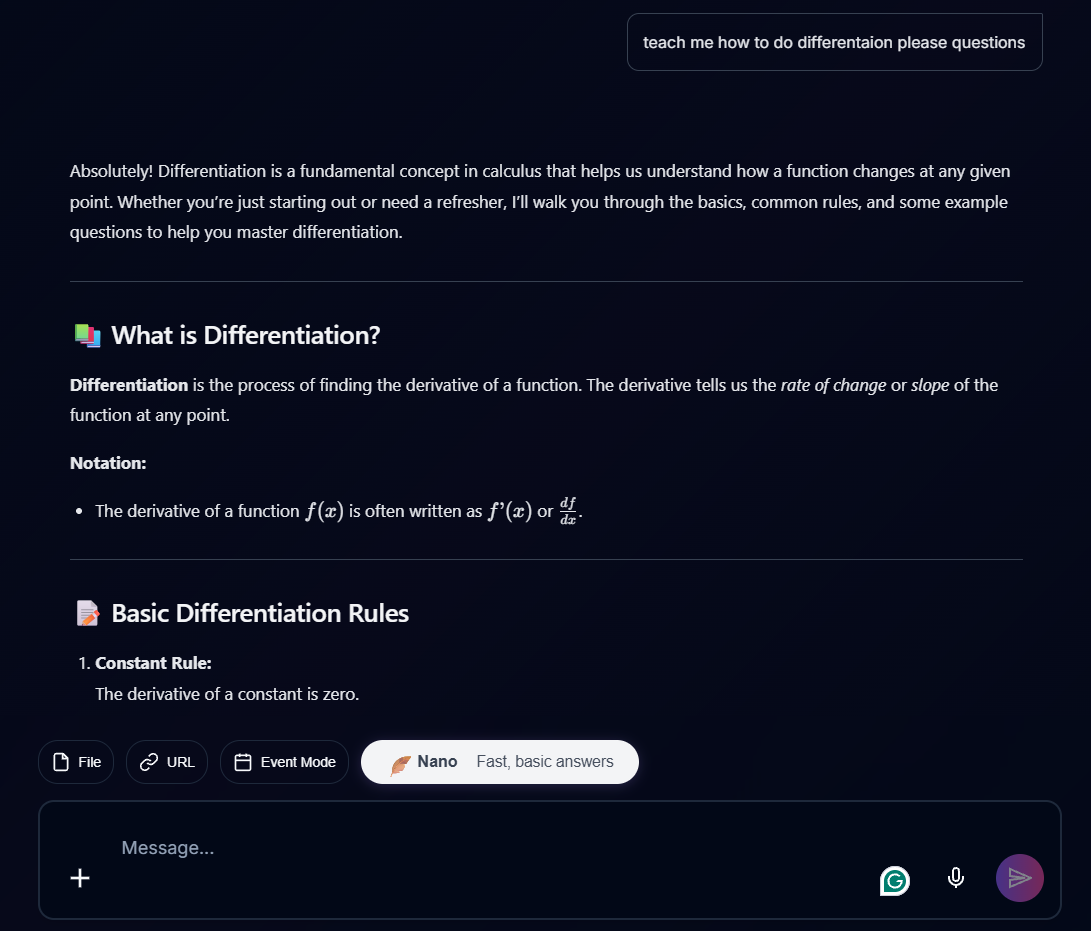Toggle Event Mode on
This screenshot has height=931, width=1091.
(x=284, y=761)
